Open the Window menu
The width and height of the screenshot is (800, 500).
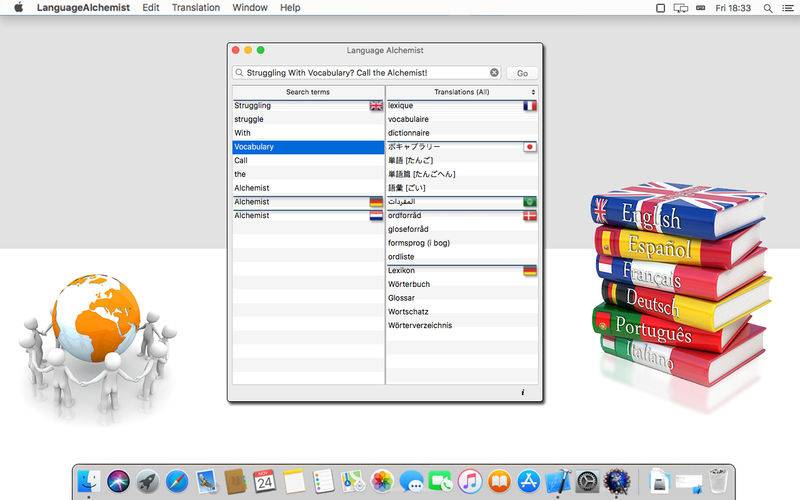[250, 8]
